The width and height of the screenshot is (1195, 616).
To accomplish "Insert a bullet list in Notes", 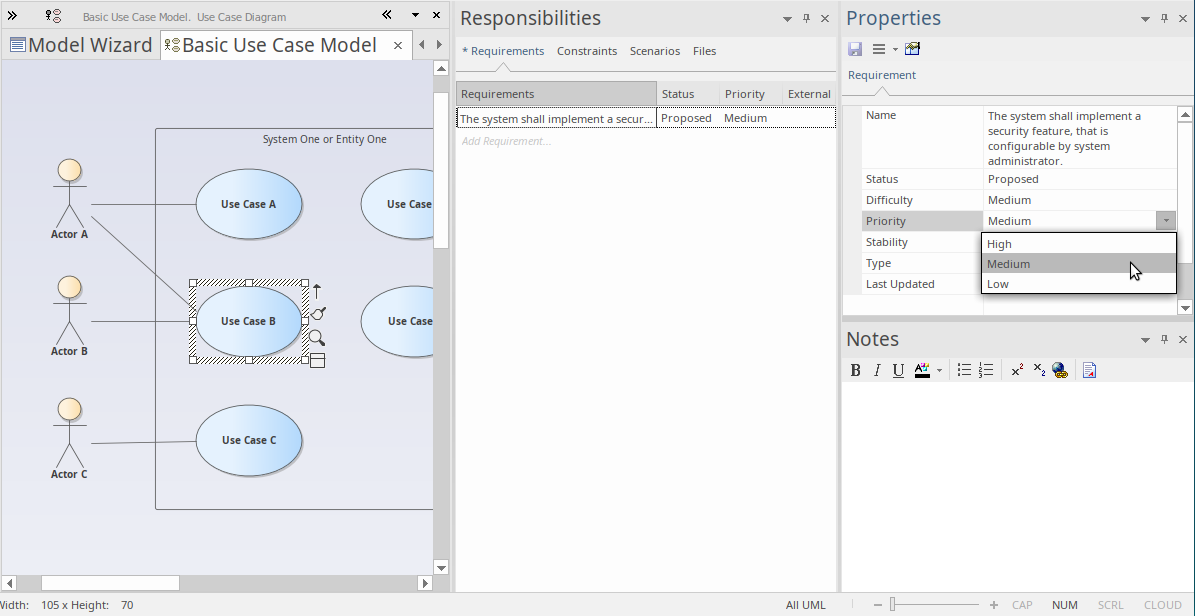I will [x=964, y=370].
